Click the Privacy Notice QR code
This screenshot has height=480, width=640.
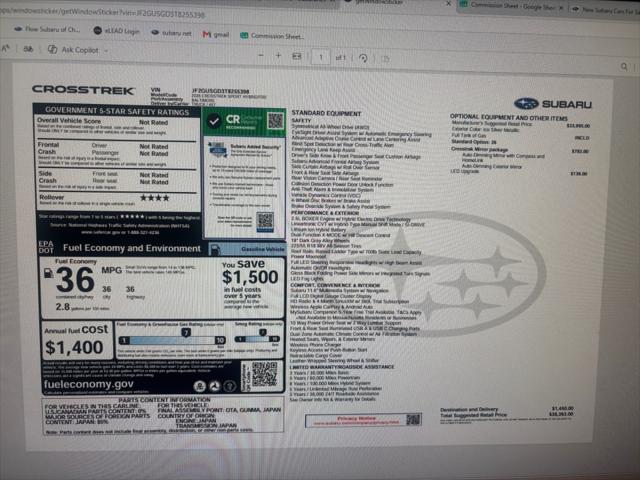413,419
